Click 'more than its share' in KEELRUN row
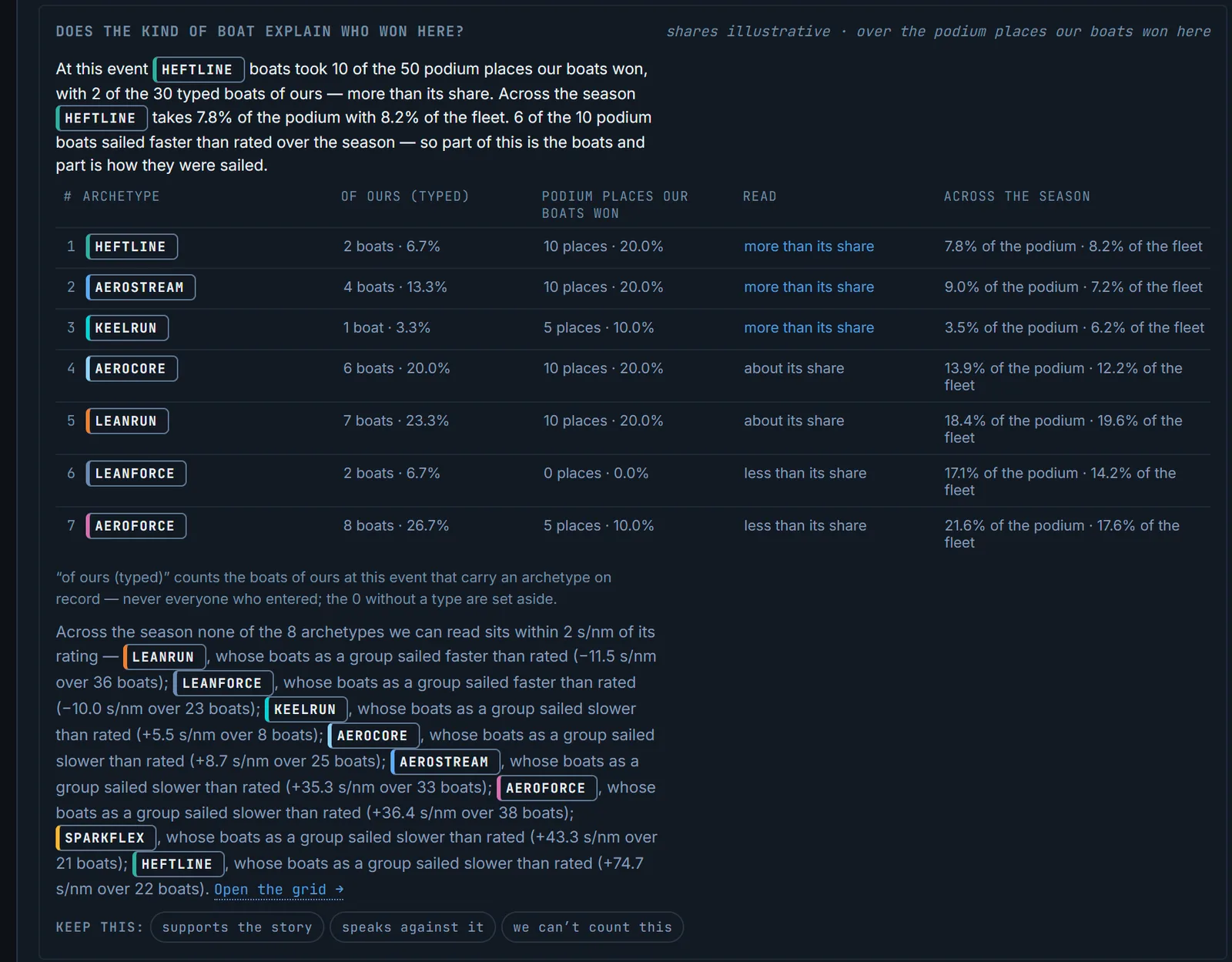This screenshot has height=962, width=1232. 809,328
